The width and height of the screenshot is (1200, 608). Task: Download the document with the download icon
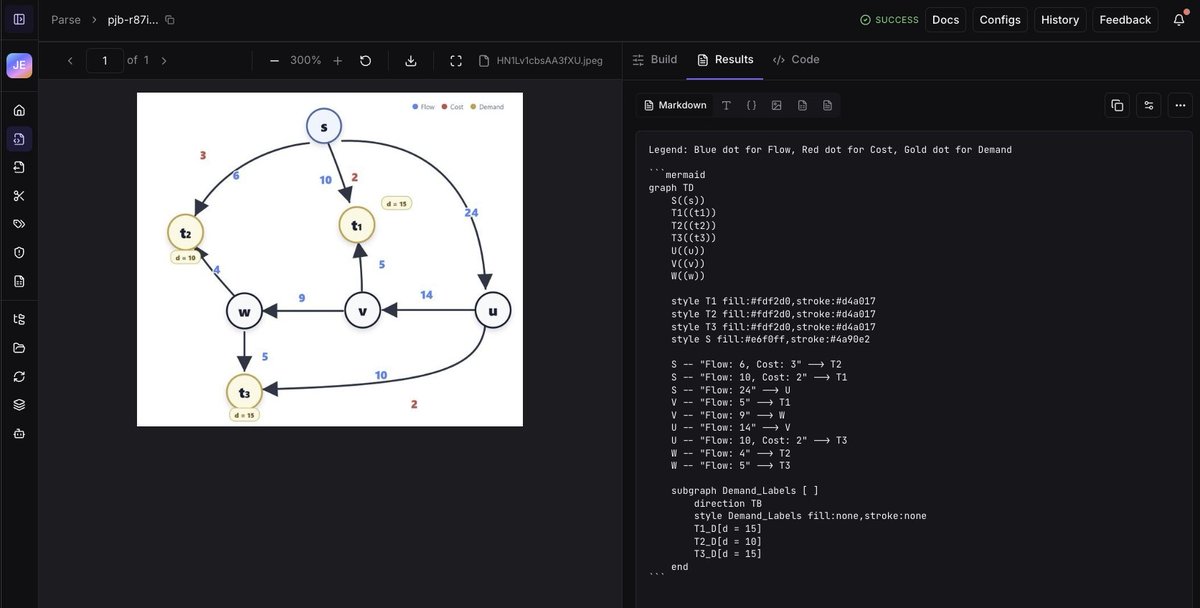point(411,60)
